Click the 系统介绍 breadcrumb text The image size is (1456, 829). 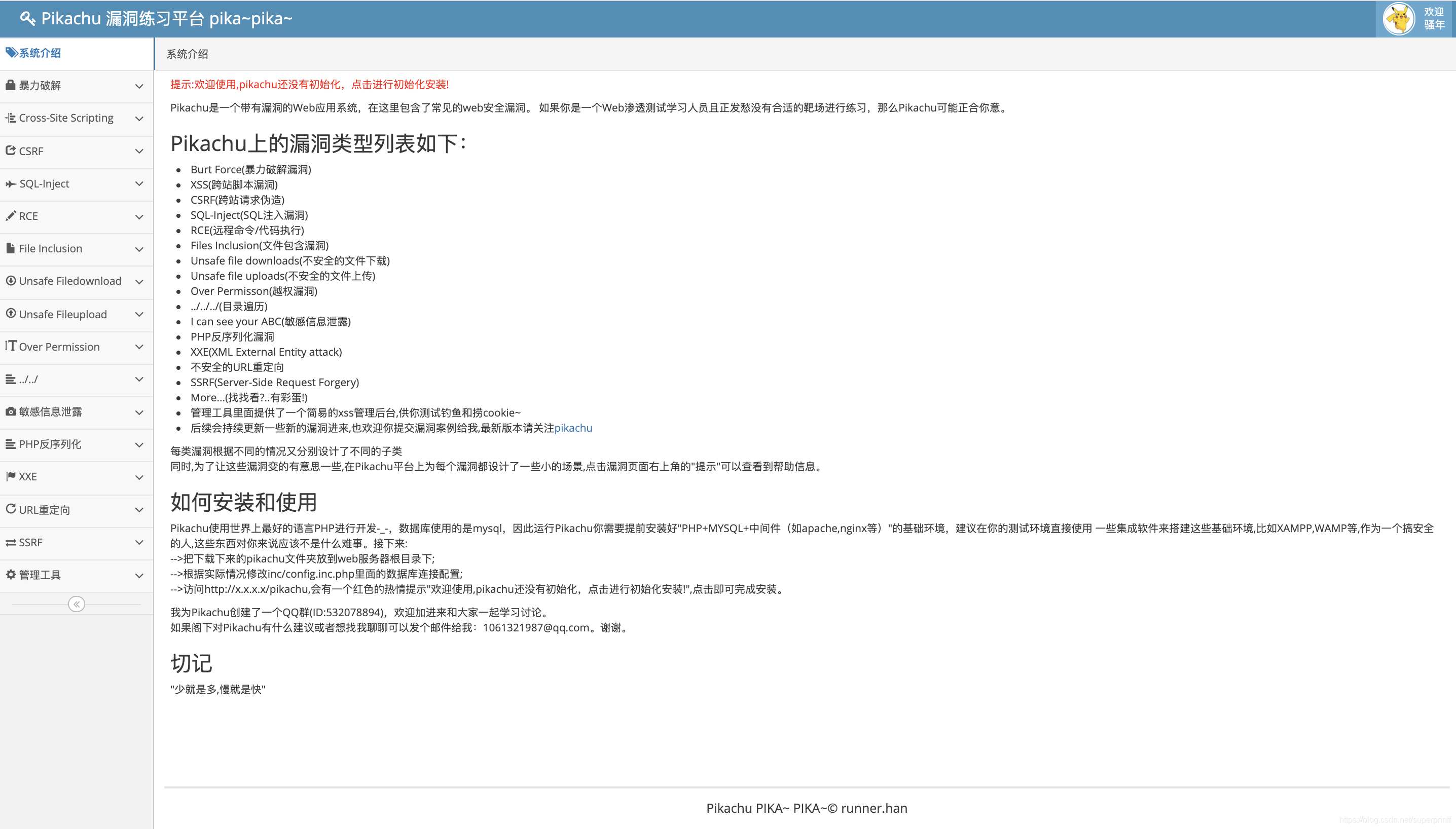[187, 54]
